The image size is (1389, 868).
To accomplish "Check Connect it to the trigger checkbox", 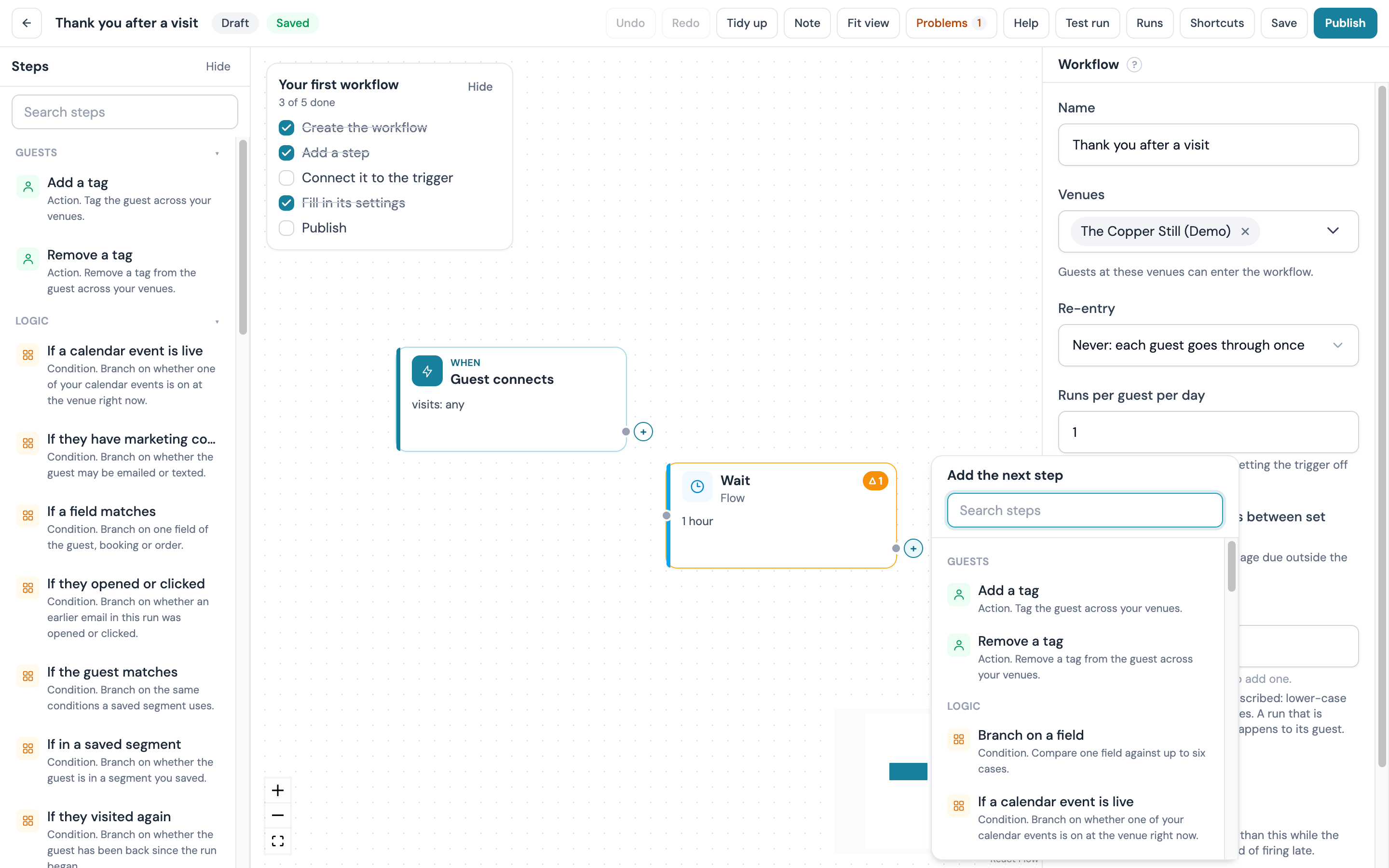I will 286,178.
